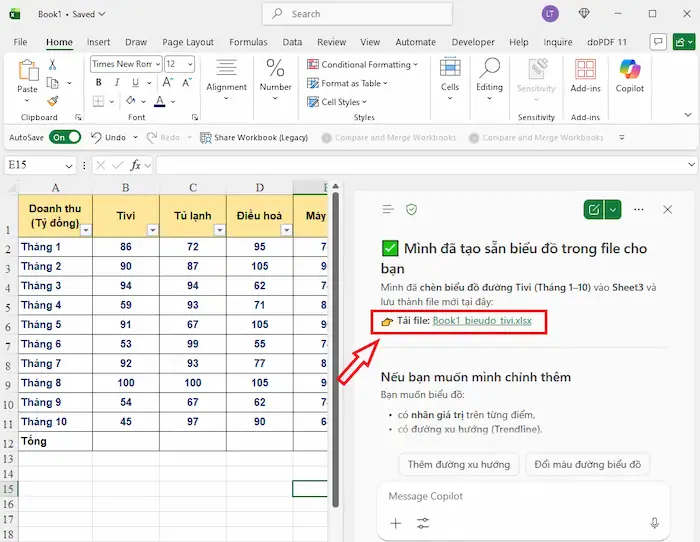Click the Format Painter brush icon

[53, 100]
